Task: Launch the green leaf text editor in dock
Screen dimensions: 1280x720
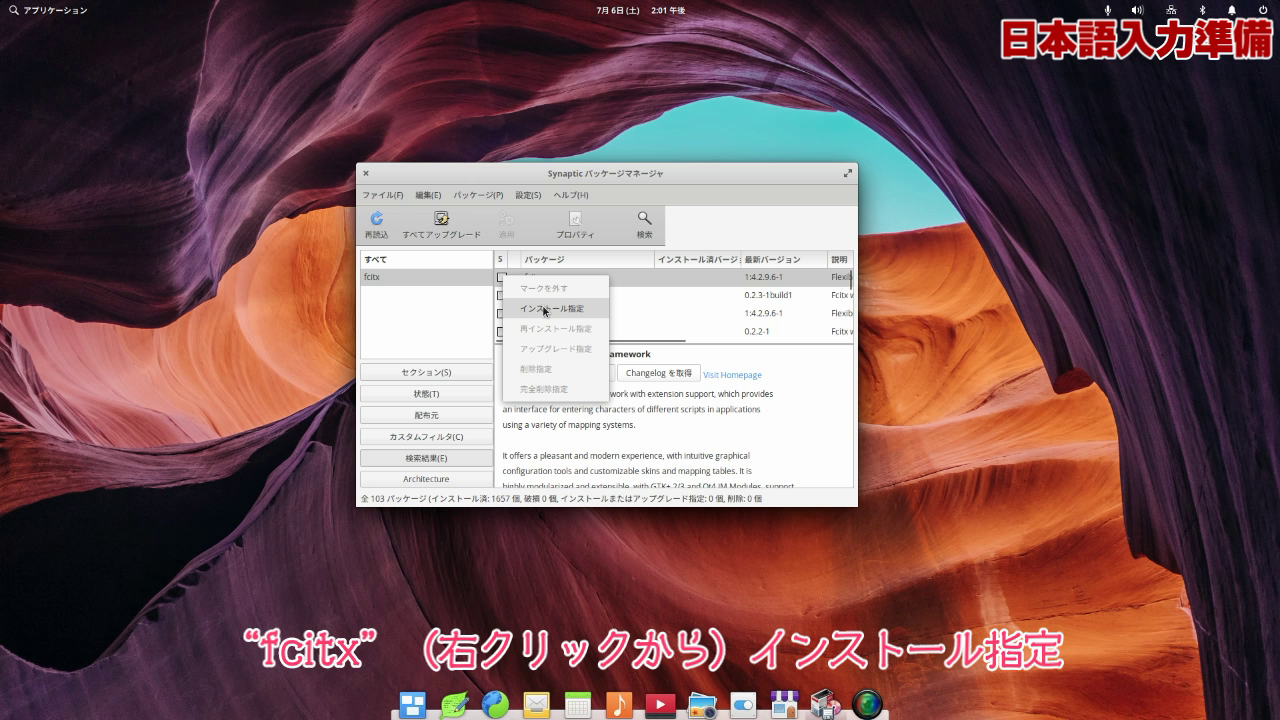Action: (x=454, y=705)
